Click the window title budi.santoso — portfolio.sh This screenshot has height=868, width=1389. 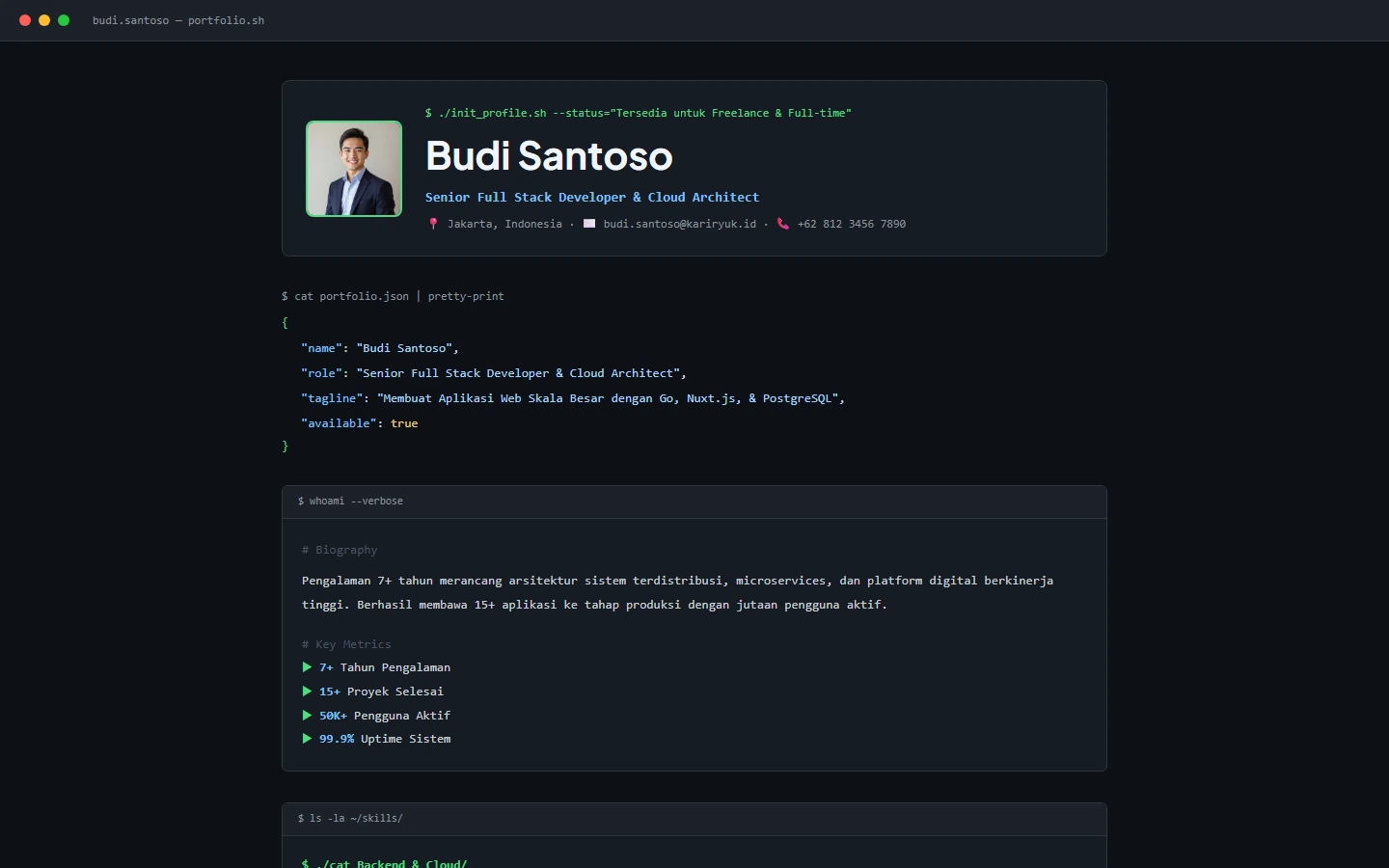point(178,20)
